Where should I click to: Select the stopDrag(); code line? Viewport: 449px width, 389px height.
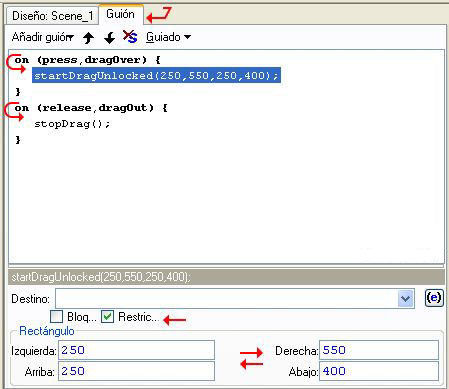pos(72,124)
